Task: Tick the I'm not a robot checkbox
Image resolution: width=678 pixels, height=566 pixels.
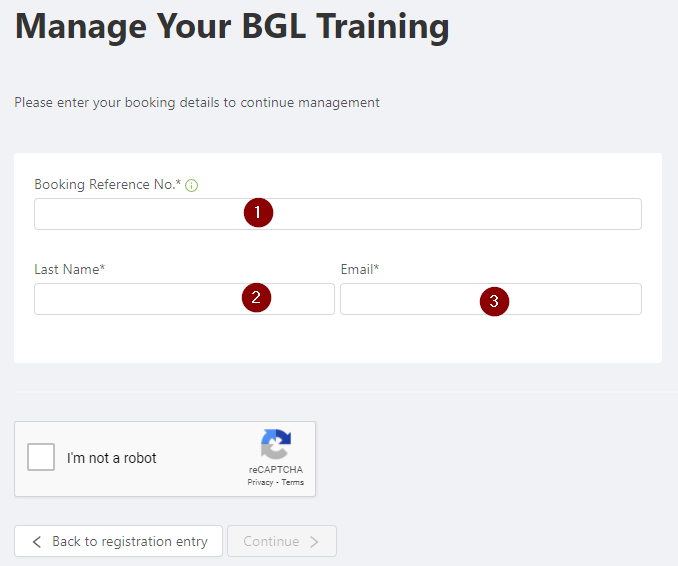Action: [x=41, y=457]
